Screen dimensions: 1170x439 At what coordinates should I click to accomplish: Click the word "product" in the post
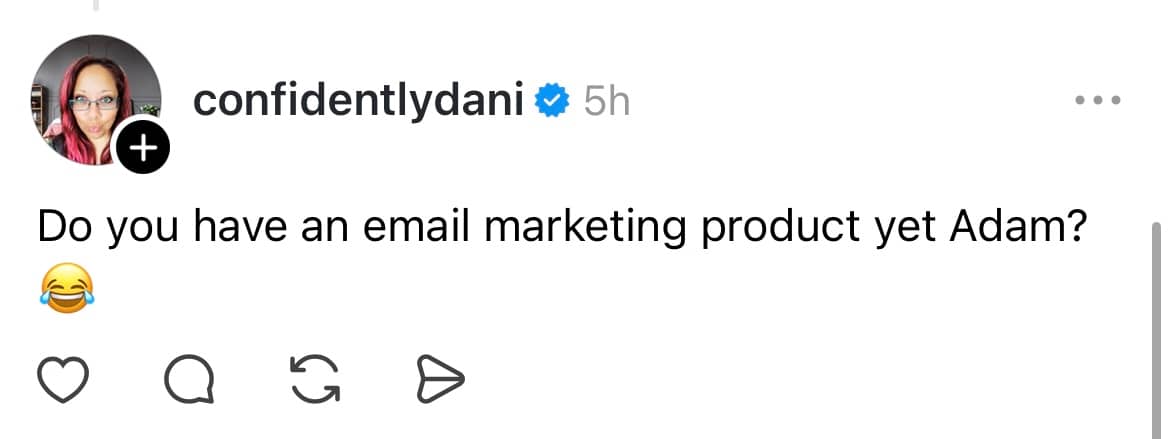779,228
